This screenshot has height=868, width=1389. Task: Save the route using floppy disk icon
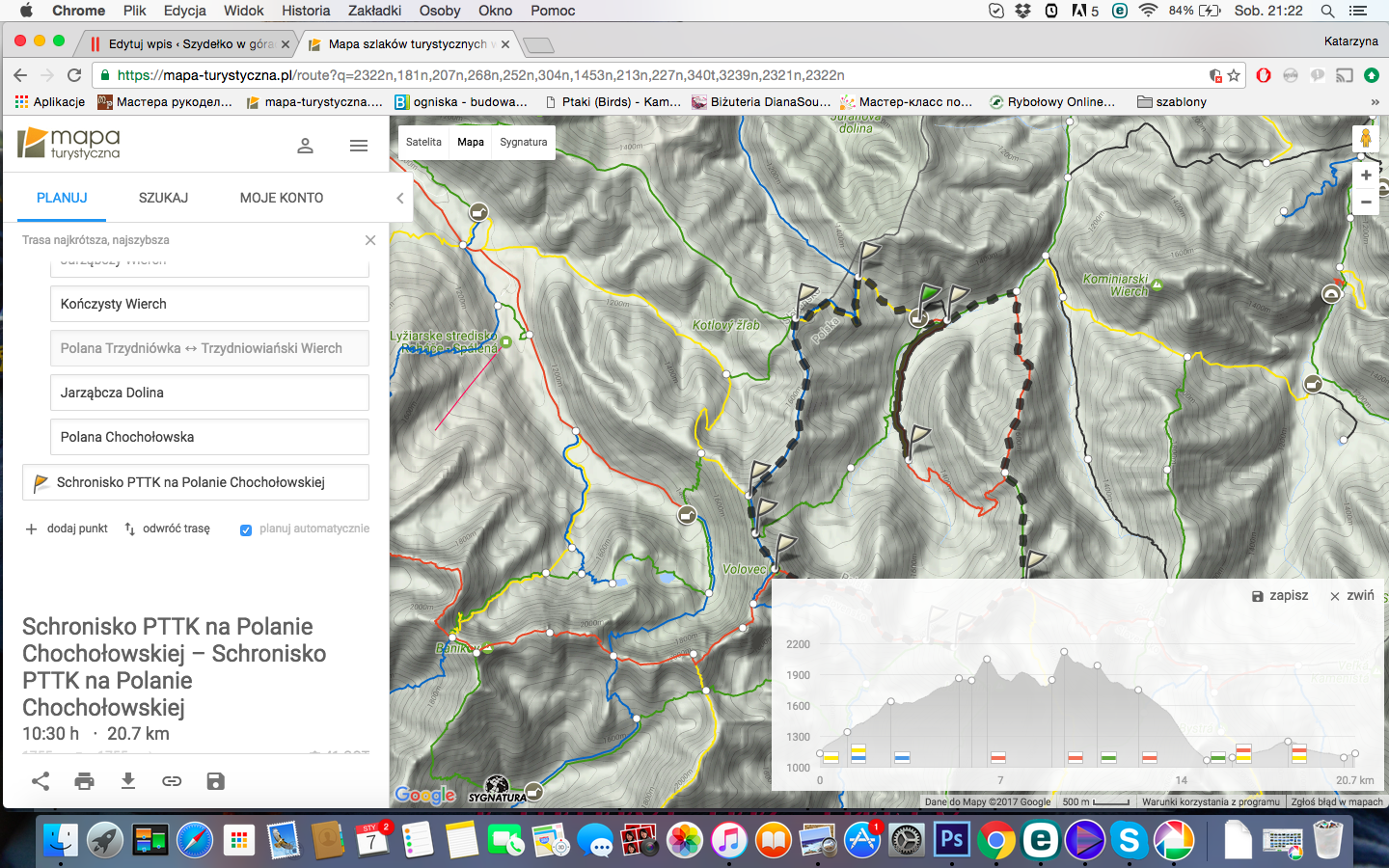(216, 781)
